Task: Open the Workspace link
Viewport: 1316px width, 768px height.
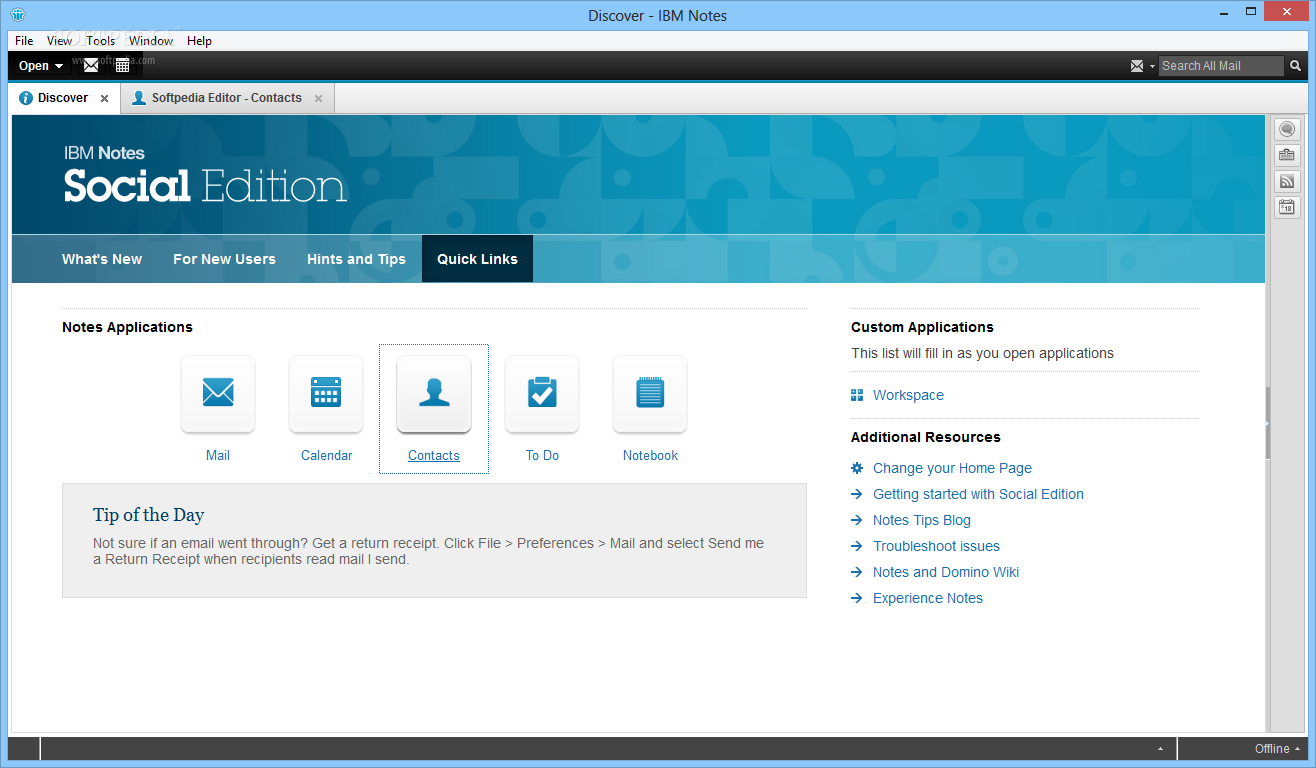Action: click(x=908, y=395)
